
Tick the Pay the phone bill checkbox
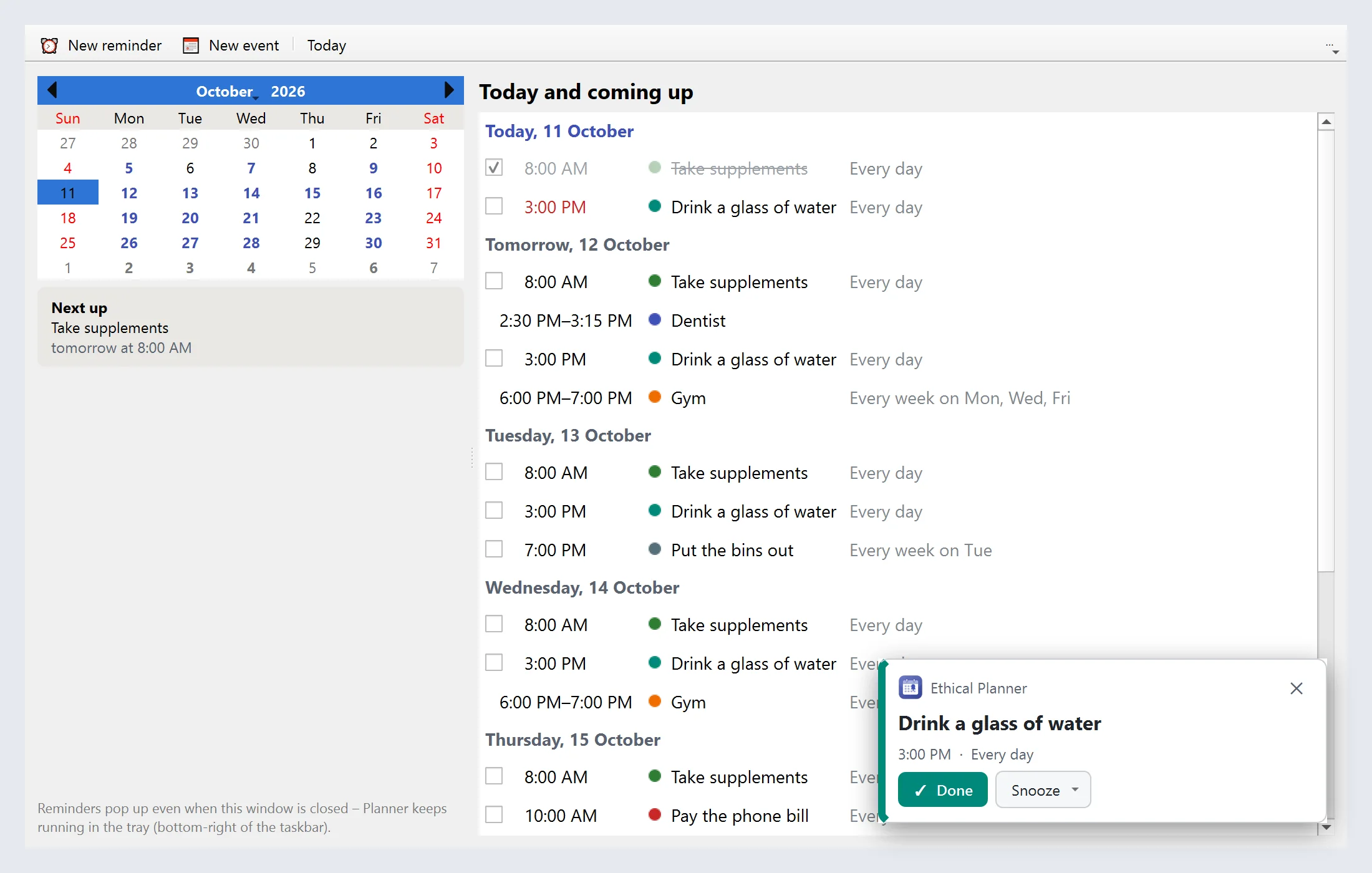click(494, 815)
